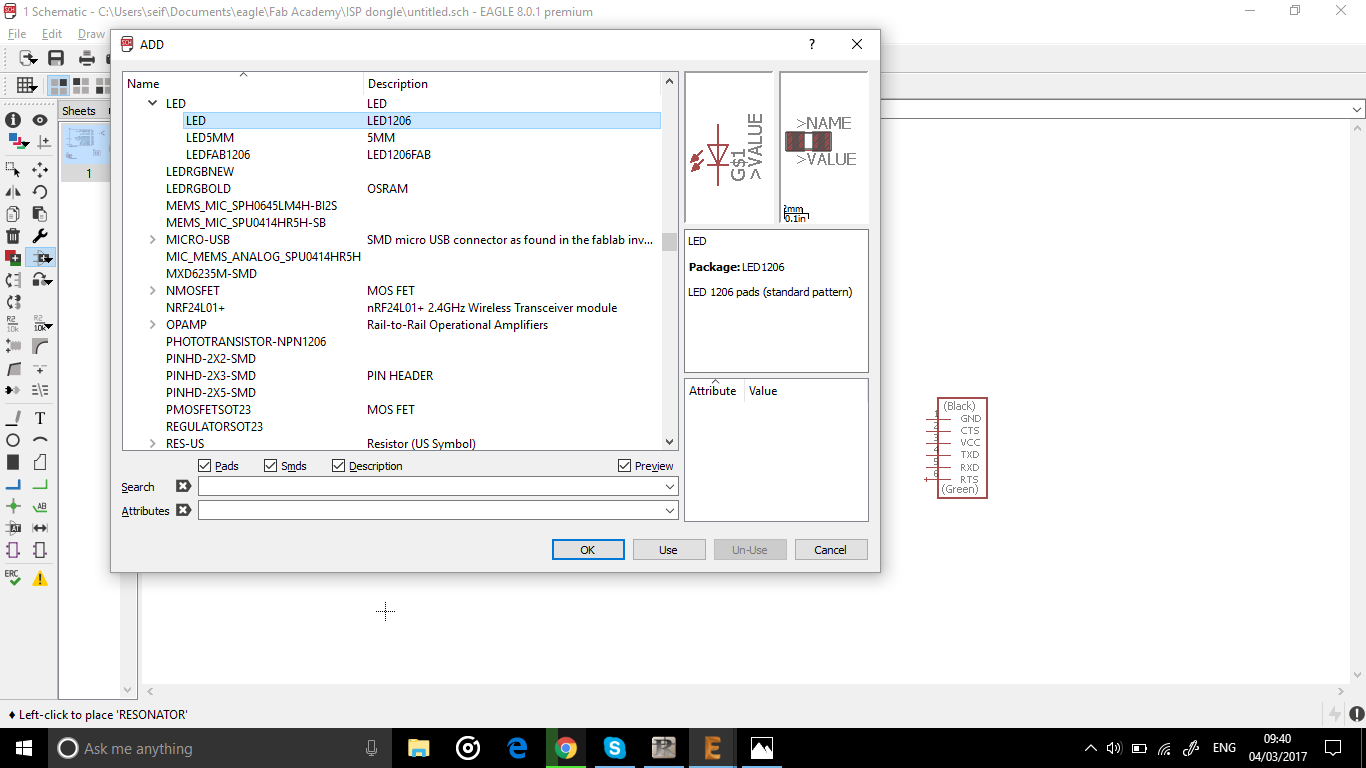Select the Rotate tool
Image resolution: width=1366 pixels, height=768 pixels.
click(x=40, y=191)
